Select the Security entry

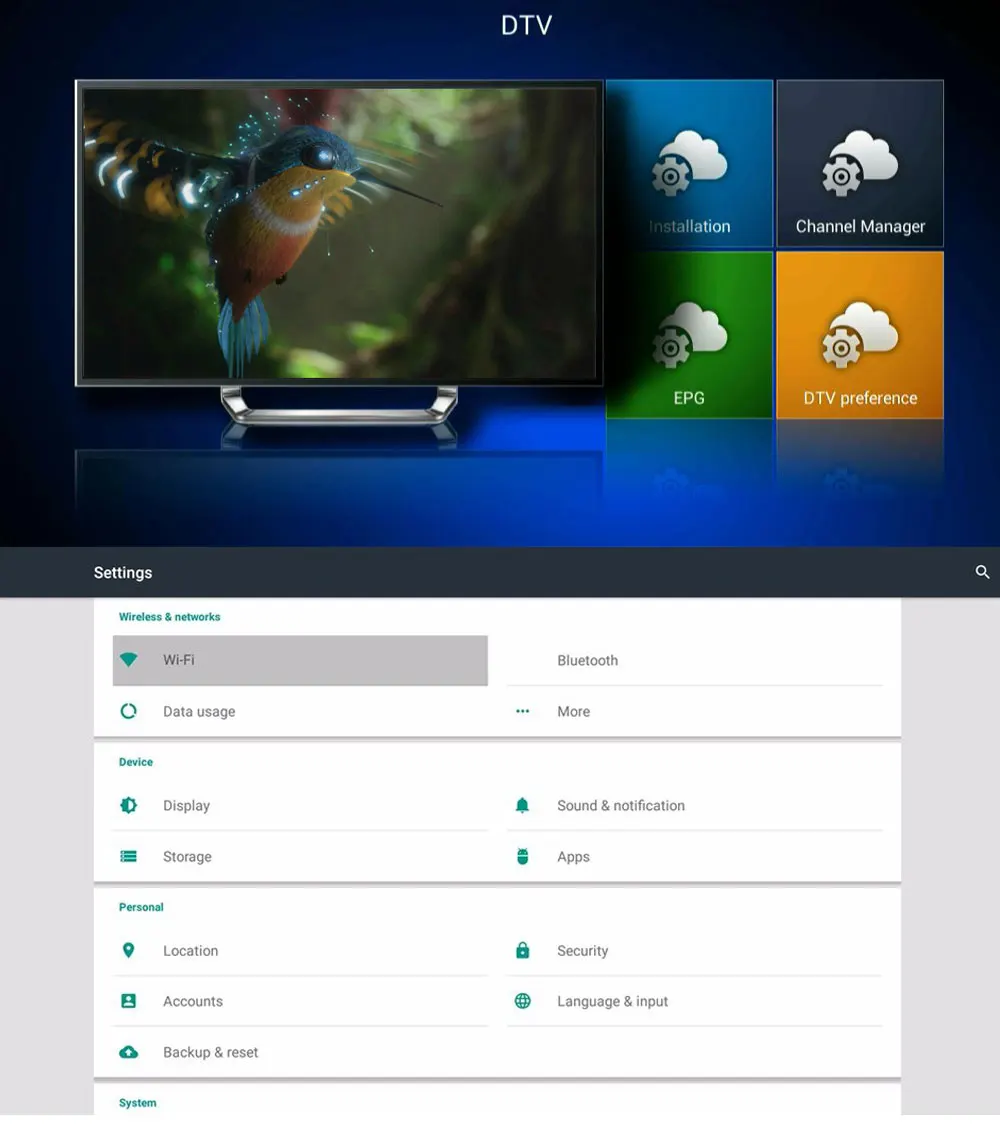coord(695,950)
